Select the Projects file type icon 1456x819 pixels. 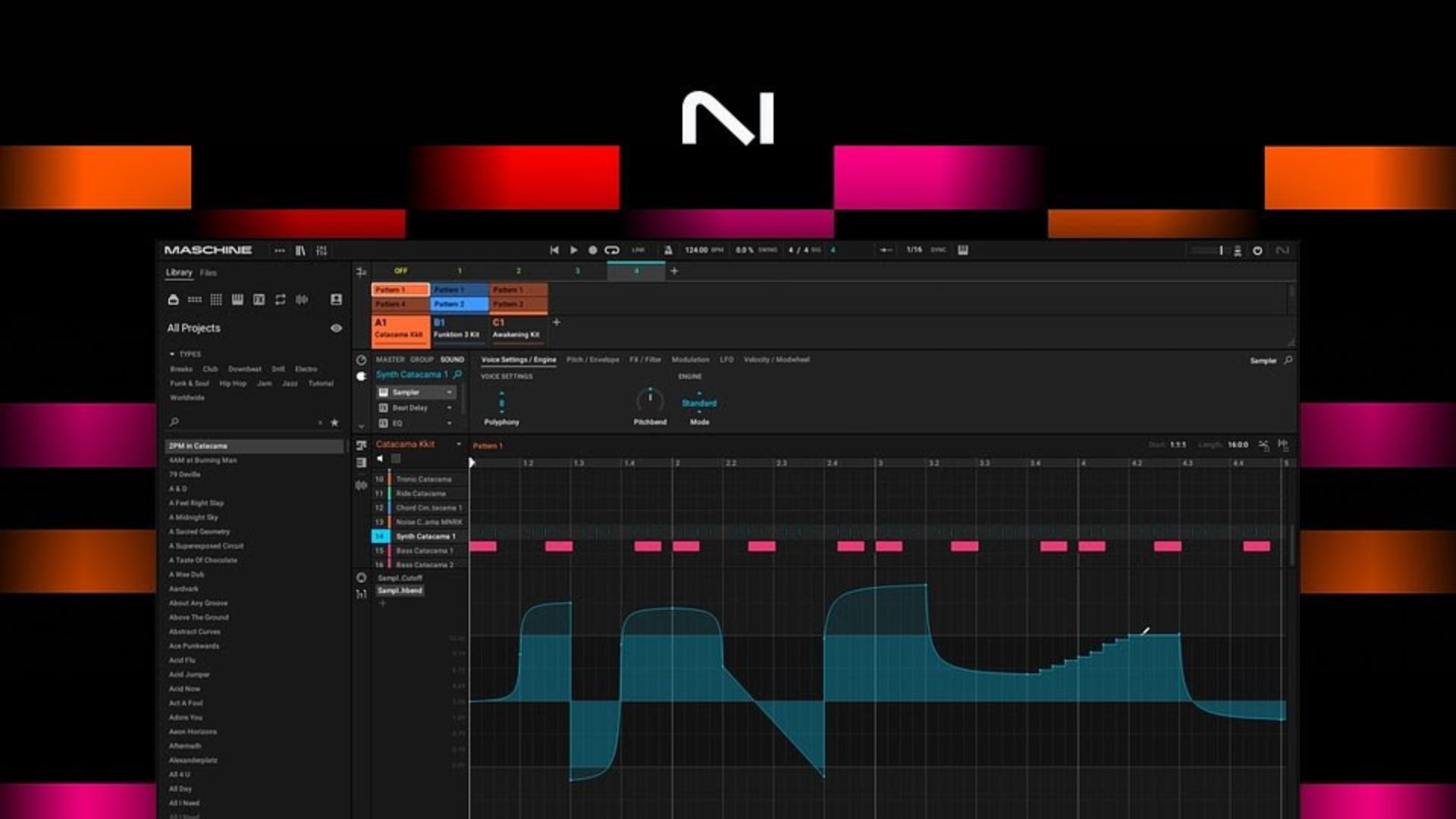click(173, 300)
